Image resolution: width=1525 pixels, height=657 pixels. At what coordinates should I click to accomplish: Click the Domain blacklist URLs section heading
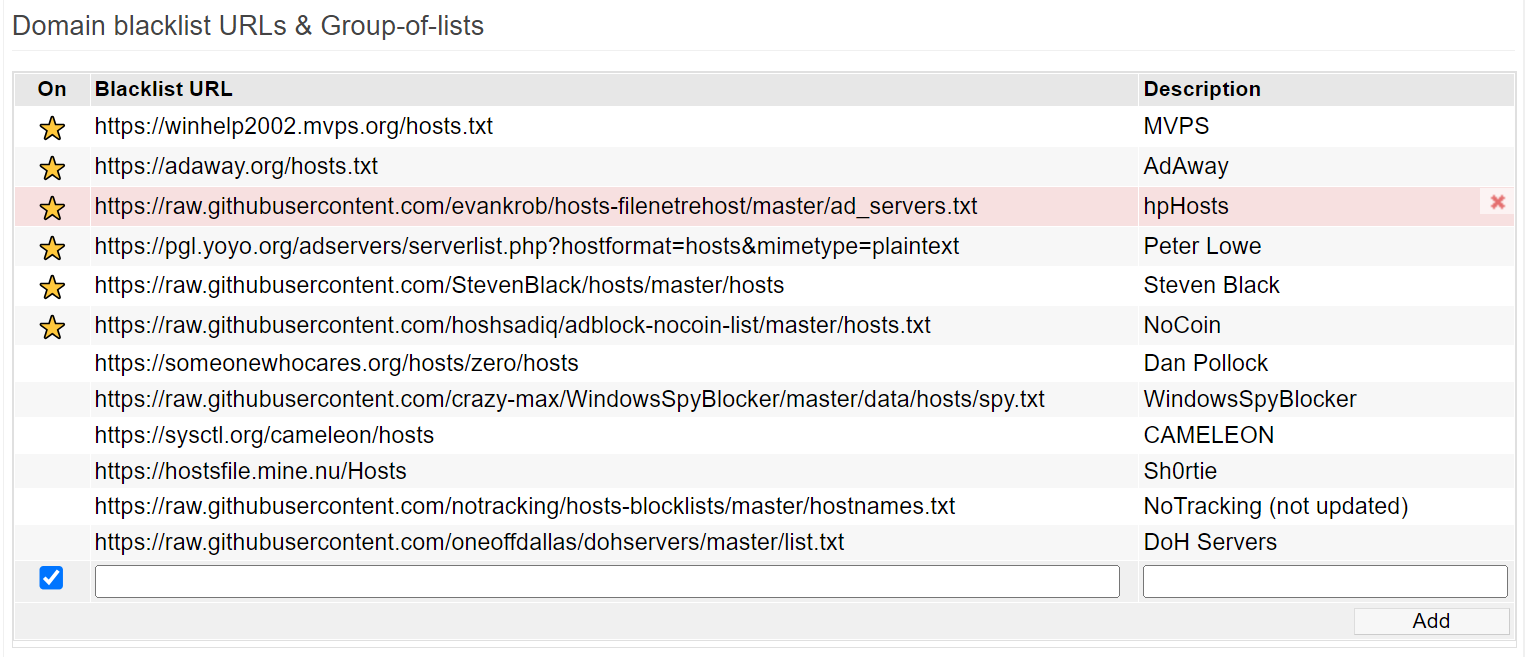[x=248, y=26]
